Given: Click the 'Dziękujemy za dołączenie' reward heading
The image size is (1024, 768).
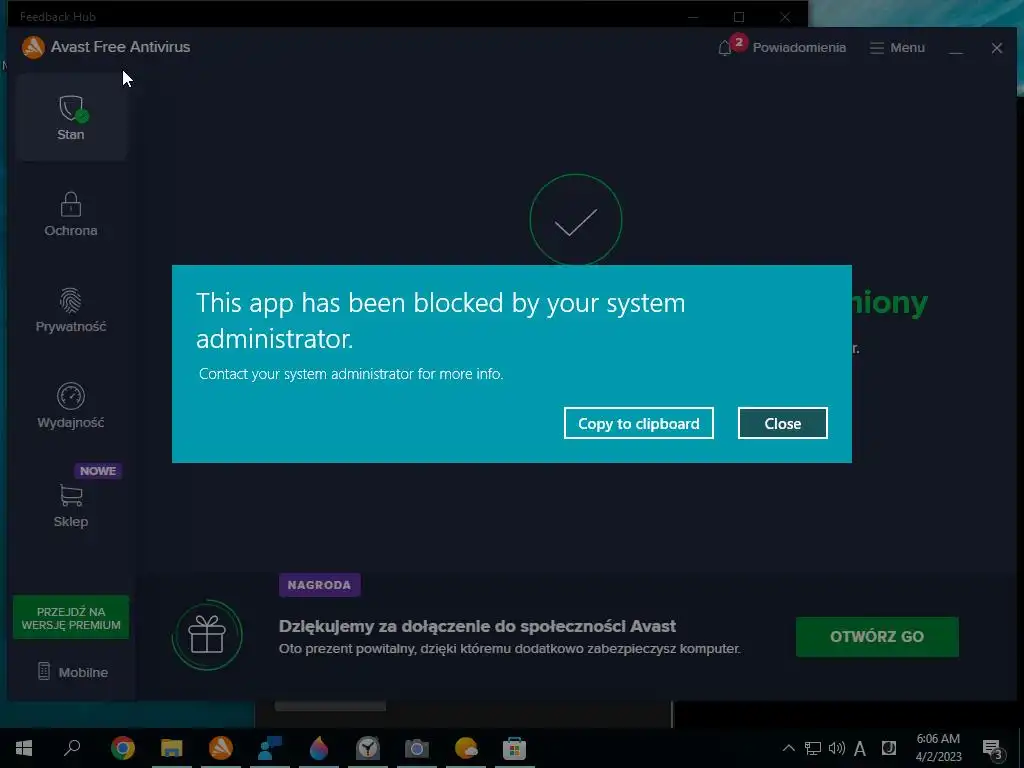Looking at the screenshot, I should coord(477,626).
